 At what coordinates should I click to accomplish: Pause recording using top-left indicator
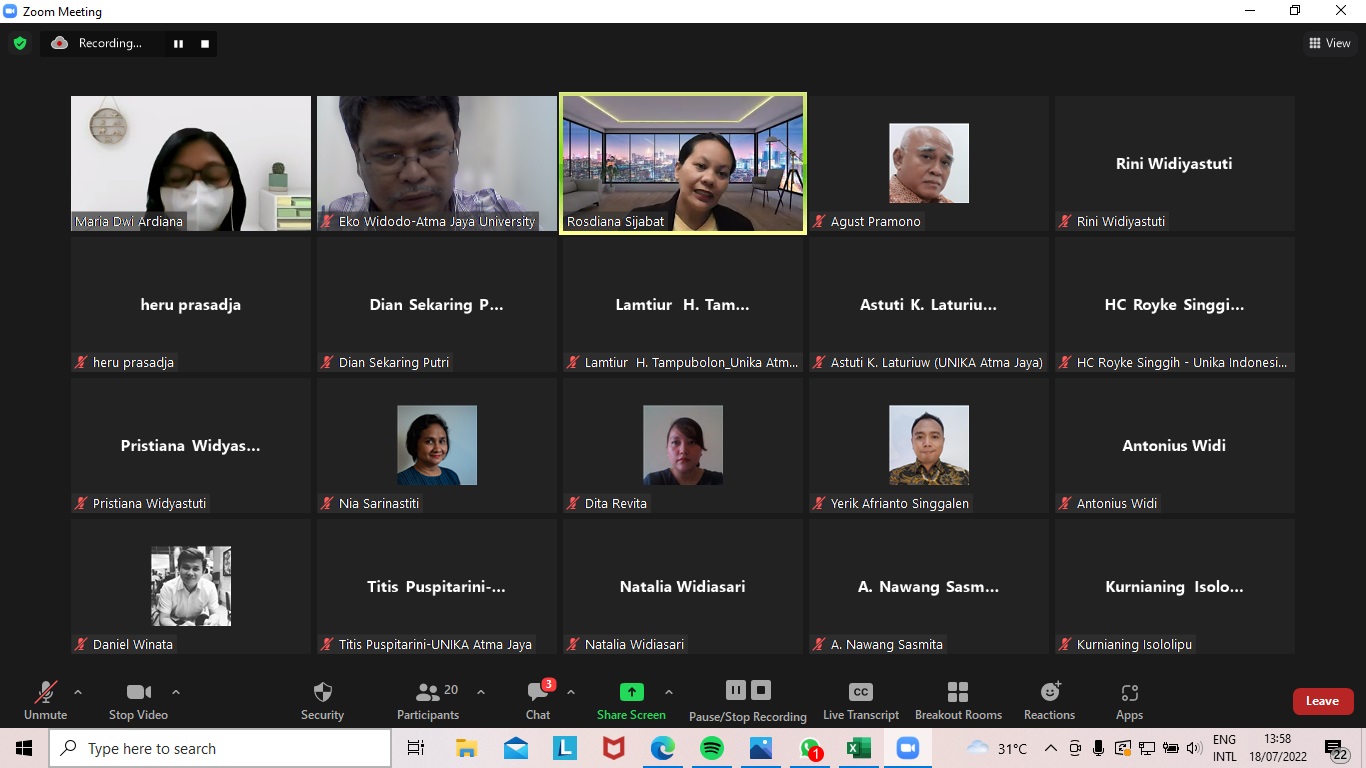click(178, 43)
